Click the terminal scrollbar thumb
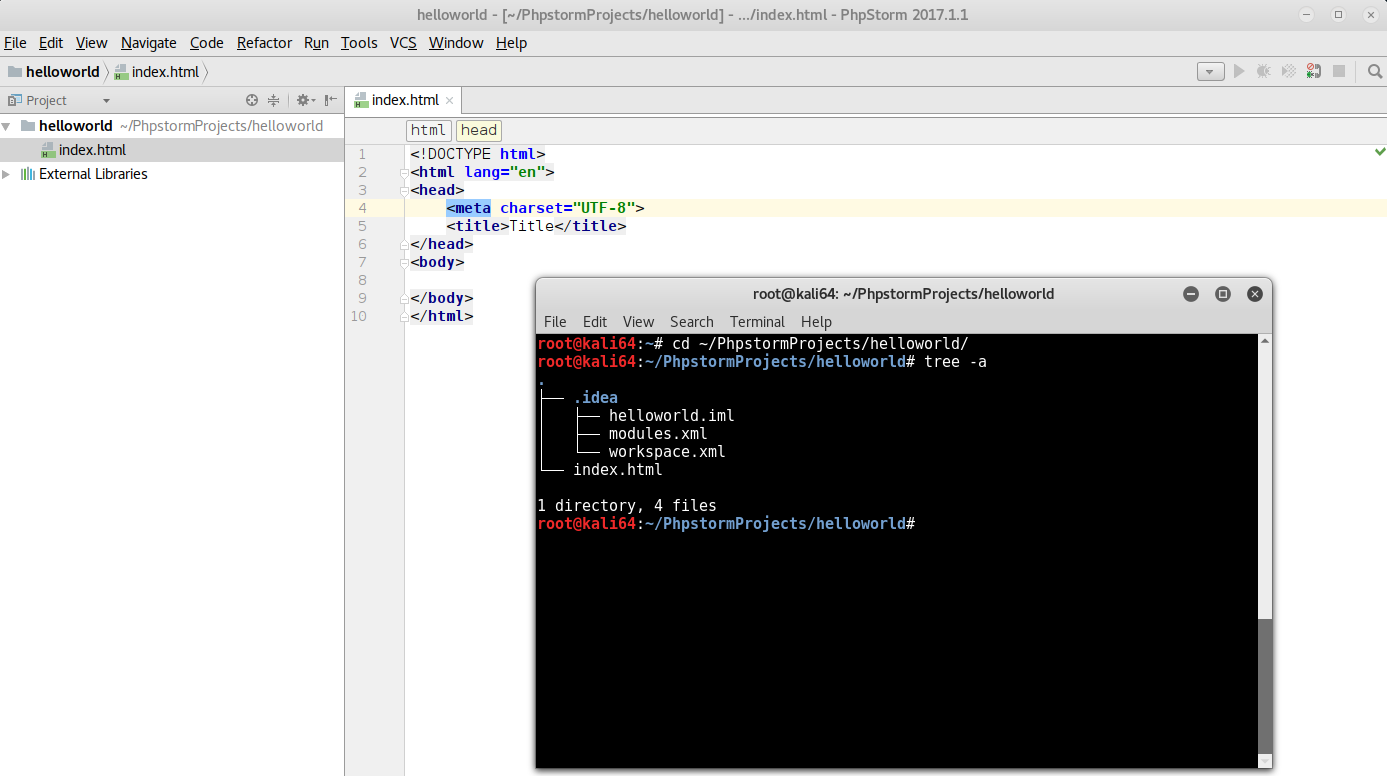 pos(1265,686)
